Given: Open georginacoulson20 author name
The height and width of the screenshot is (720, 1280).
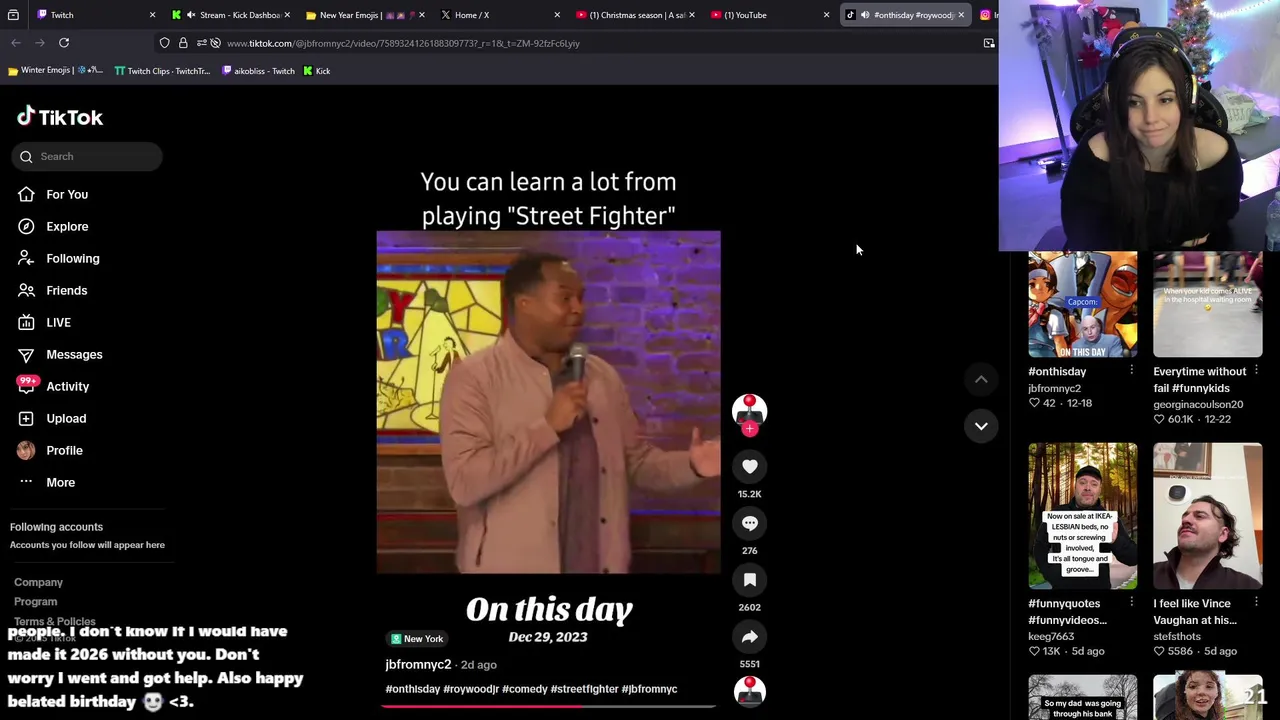Looking at the screenshot, I should coord(1198,405).
